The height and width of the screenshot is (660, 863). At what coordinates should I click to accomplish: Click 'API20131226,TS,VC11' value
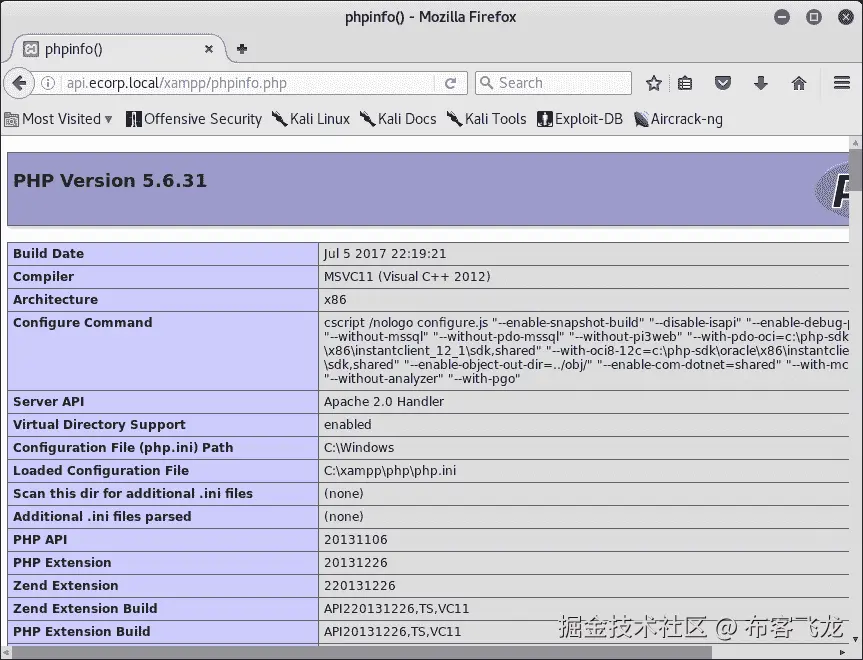392,632
